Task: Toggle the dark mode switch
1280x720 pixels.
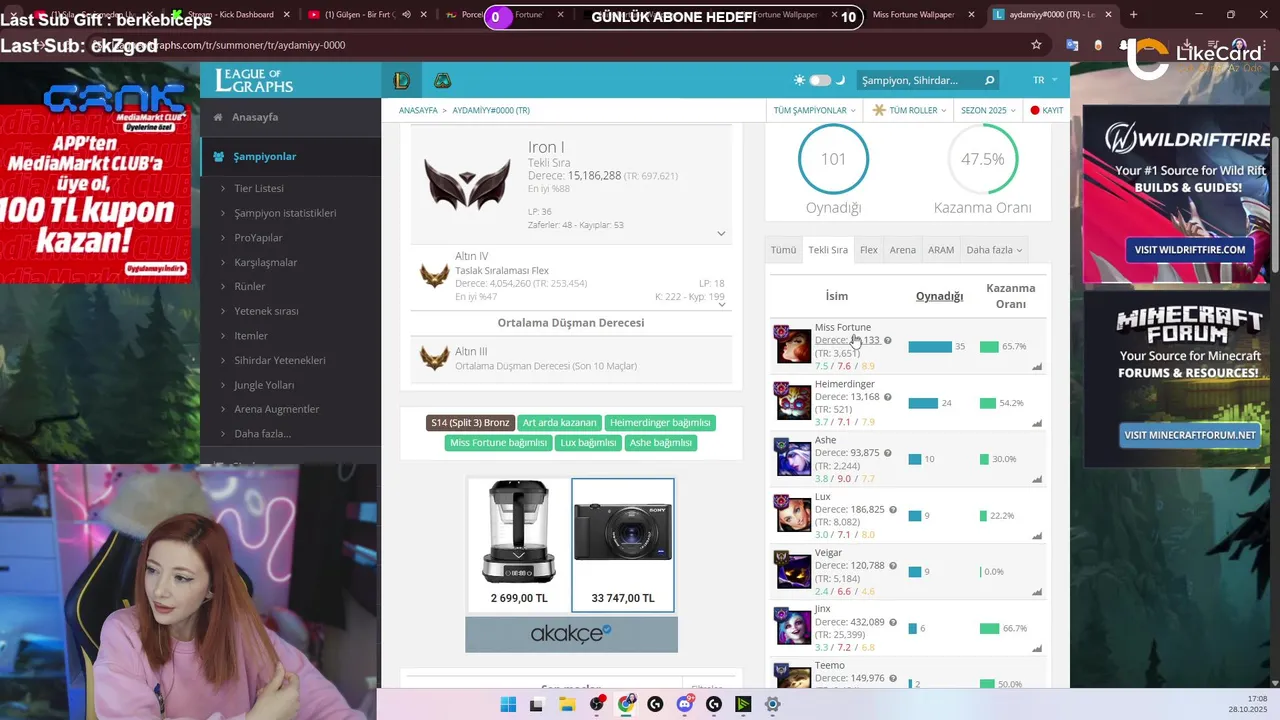Action: (820, 80)
